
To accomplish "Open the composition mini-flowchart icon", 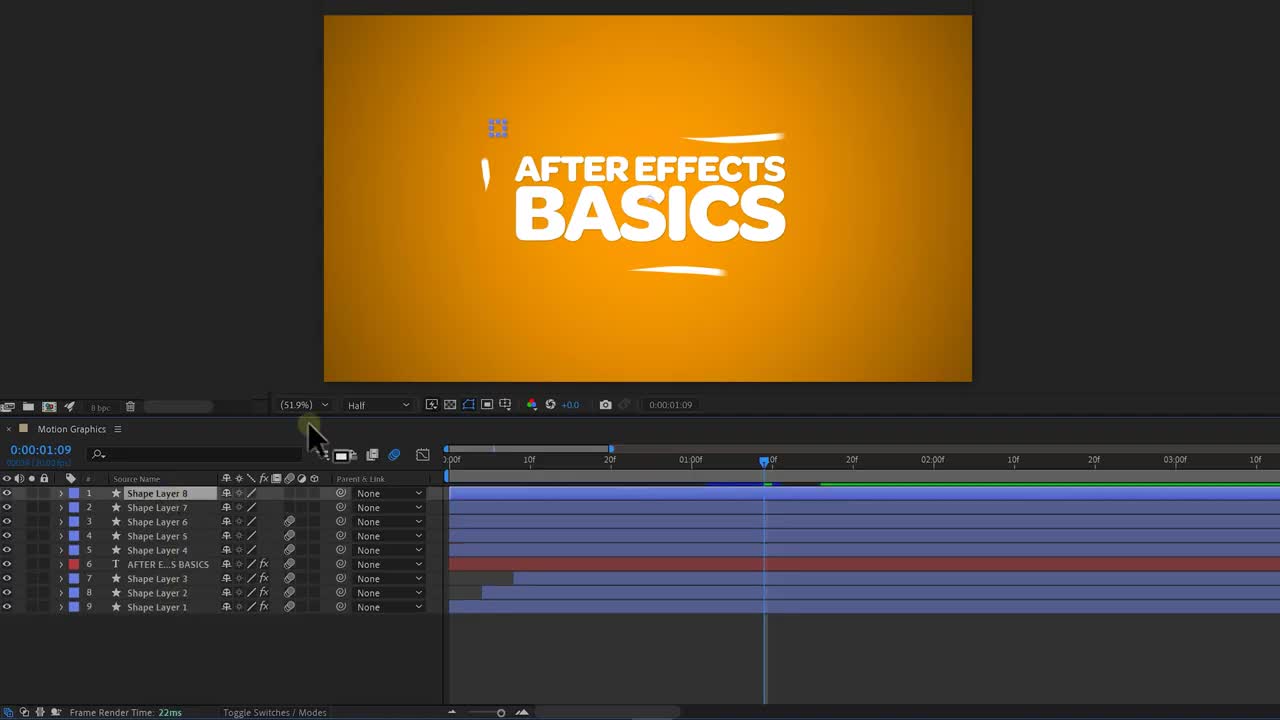I will click(x=323, y=455).
